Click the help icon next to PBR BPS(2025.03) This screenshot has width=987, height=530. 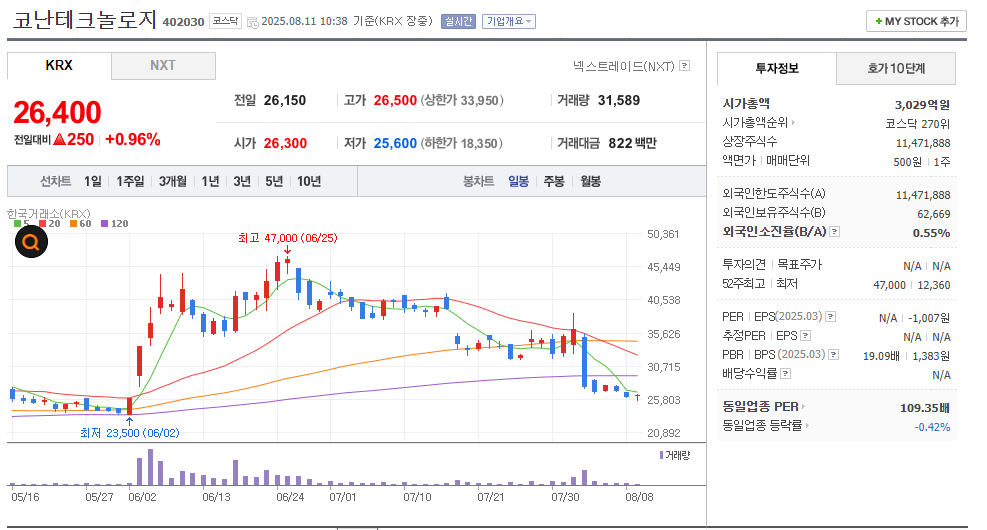[834, 354]
